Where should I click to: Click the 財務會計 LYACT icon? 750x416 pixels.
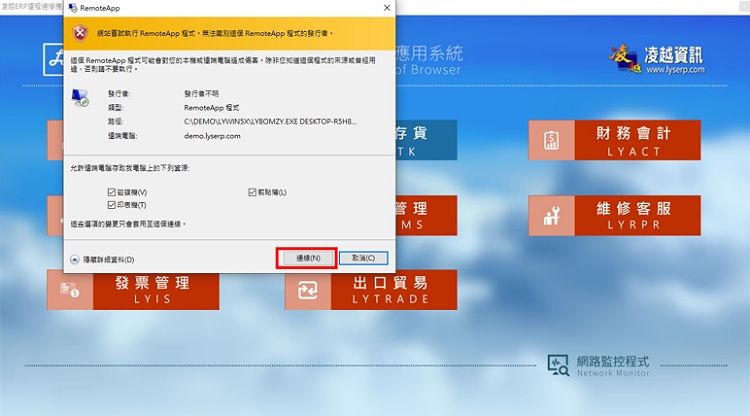click(x=551, y=141)
